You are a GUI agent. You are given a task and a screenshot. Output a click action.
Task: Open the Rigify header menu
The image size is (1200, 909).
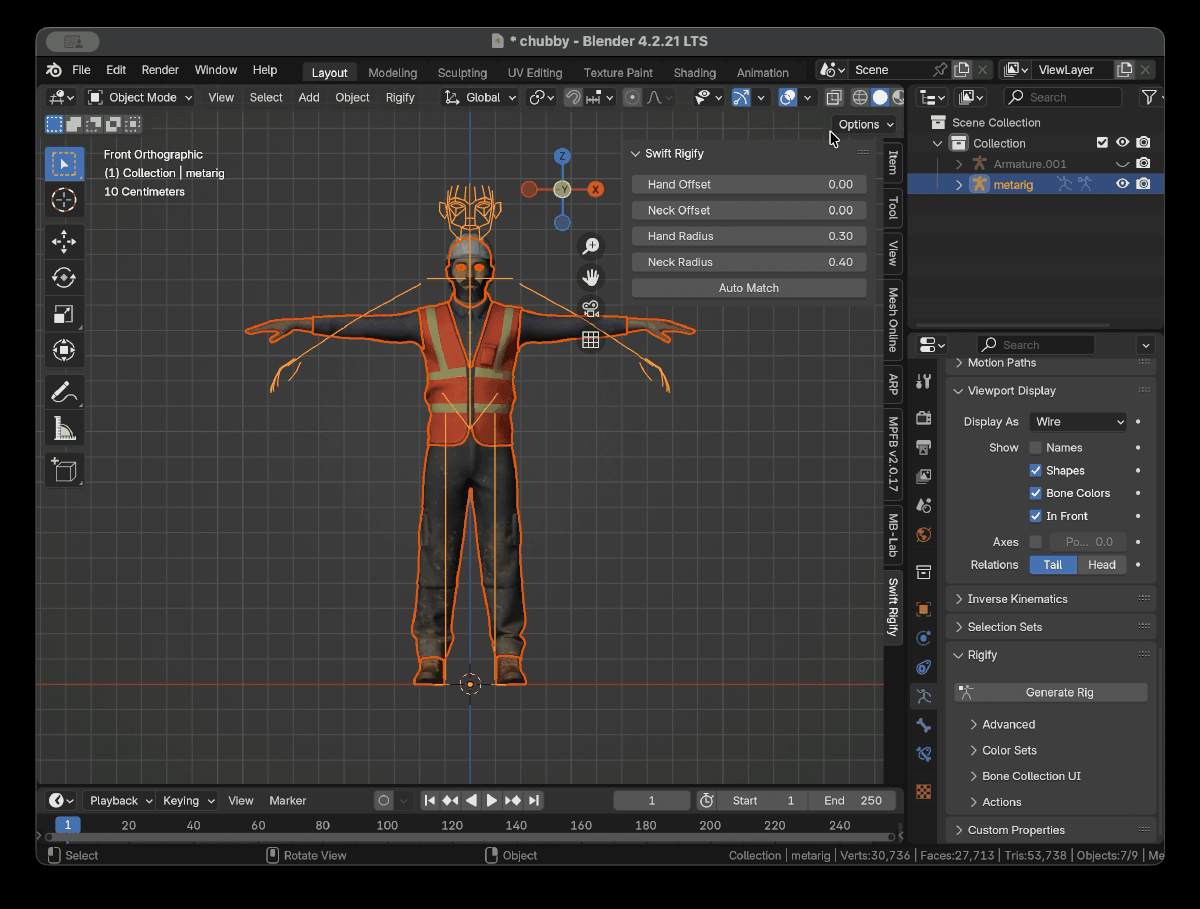click(x=400, y=97)
